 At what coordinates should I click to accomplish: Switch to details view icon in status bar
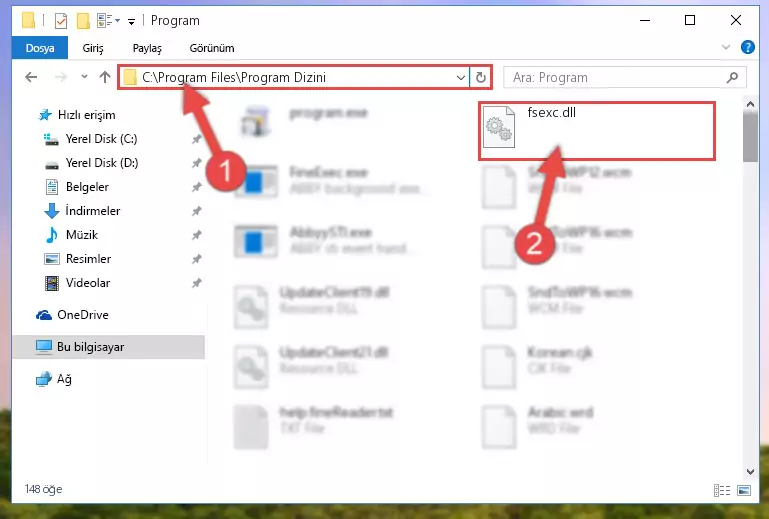(721, 490)
